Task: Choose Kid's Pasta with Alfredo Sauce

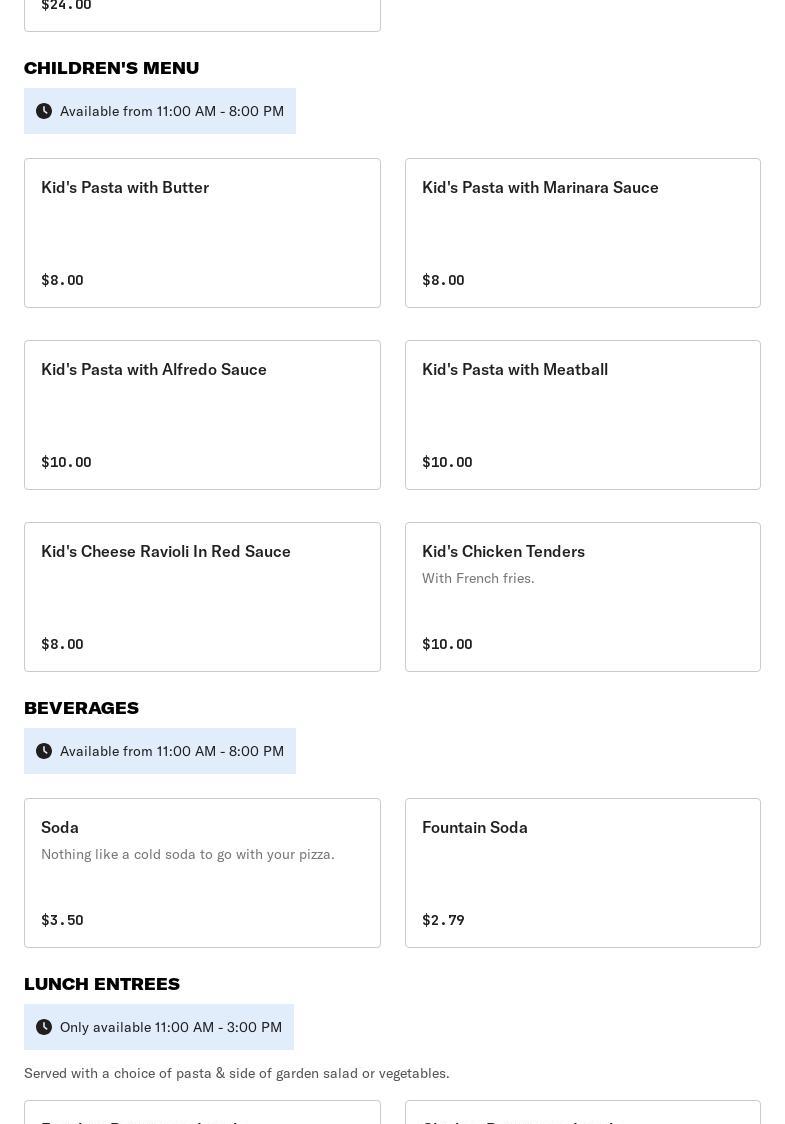Action: click(202, 415)
